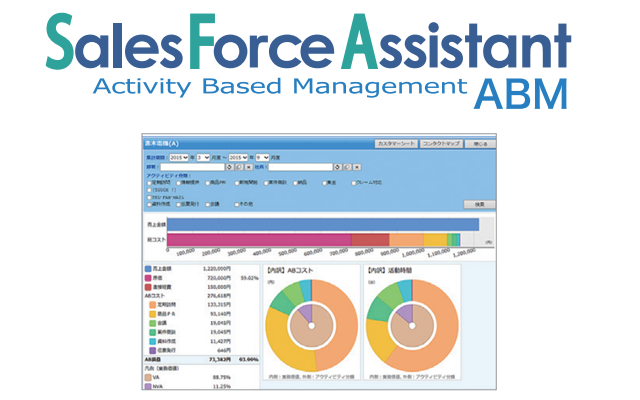
Task: Select the 案件商談 activity checkbox
Action: (x=266, y=183)
